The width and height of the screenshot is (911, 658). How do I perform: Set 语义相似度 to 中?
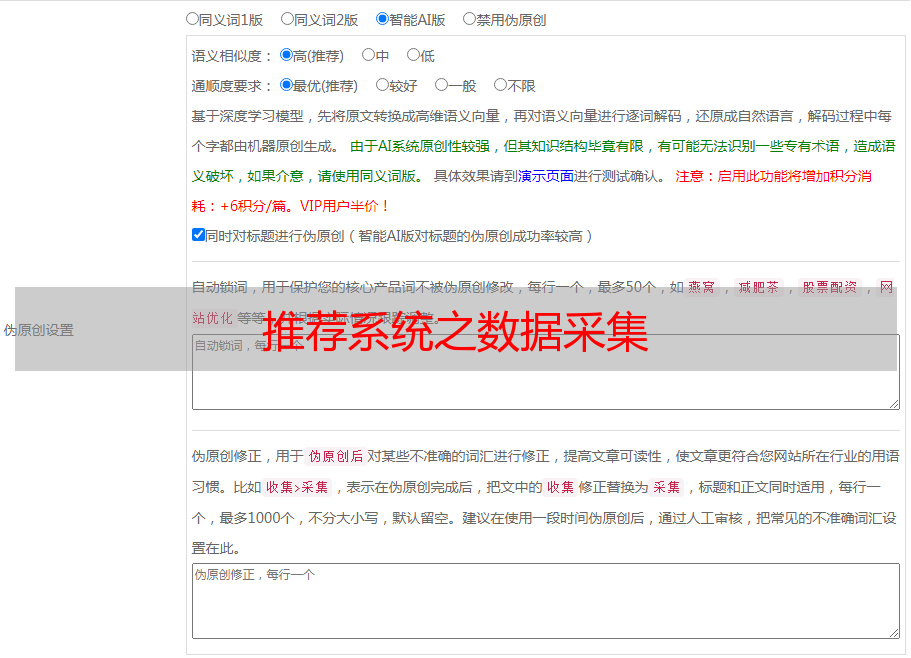click(x=369, y=56)
